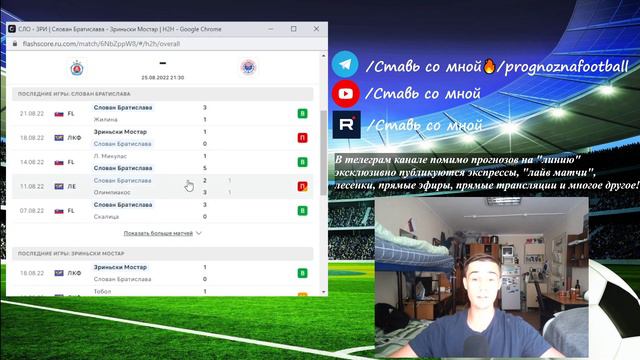Click 'ЛЕ' competition label
The height and width of the screenshot is (360, 640).
[x=71, y=187]
